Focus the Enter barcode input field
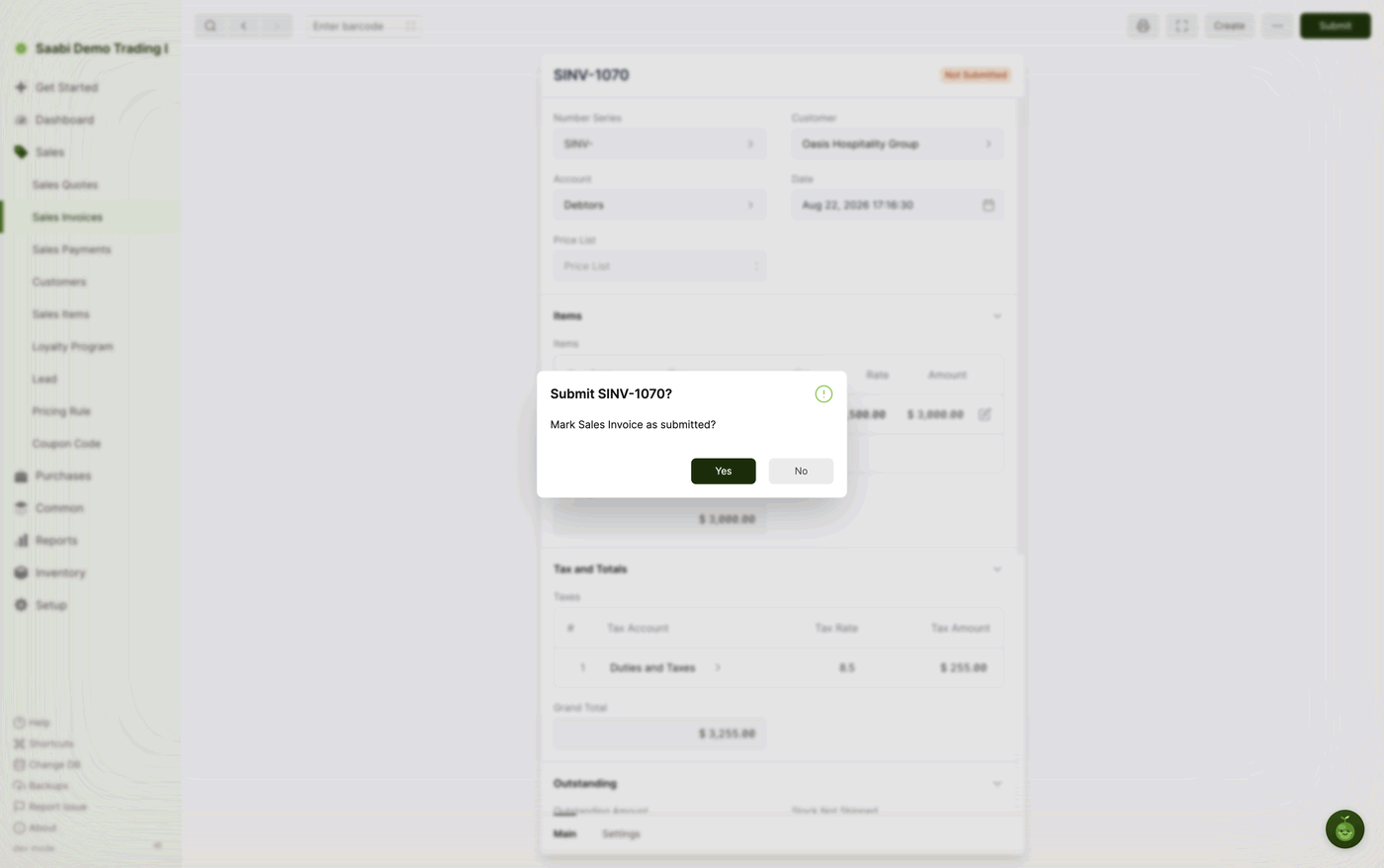1384x868 pixels. click(x=363, y=26)
